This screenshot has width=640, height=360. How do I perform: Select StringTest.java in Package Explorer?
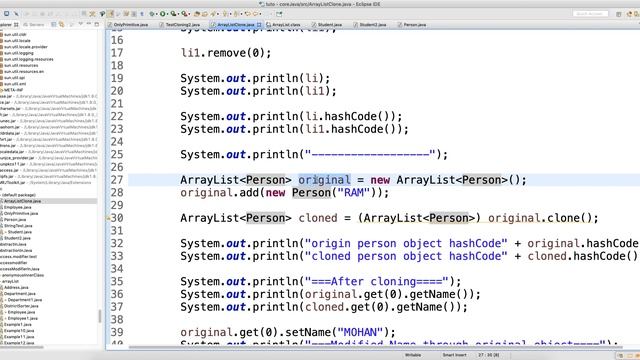point(18,226)
